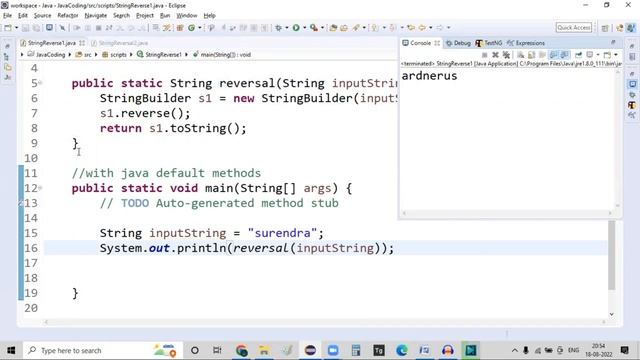Switch to the Expressions view tab
The height and width of the screenshot is (360, 640).
[526, 43]
